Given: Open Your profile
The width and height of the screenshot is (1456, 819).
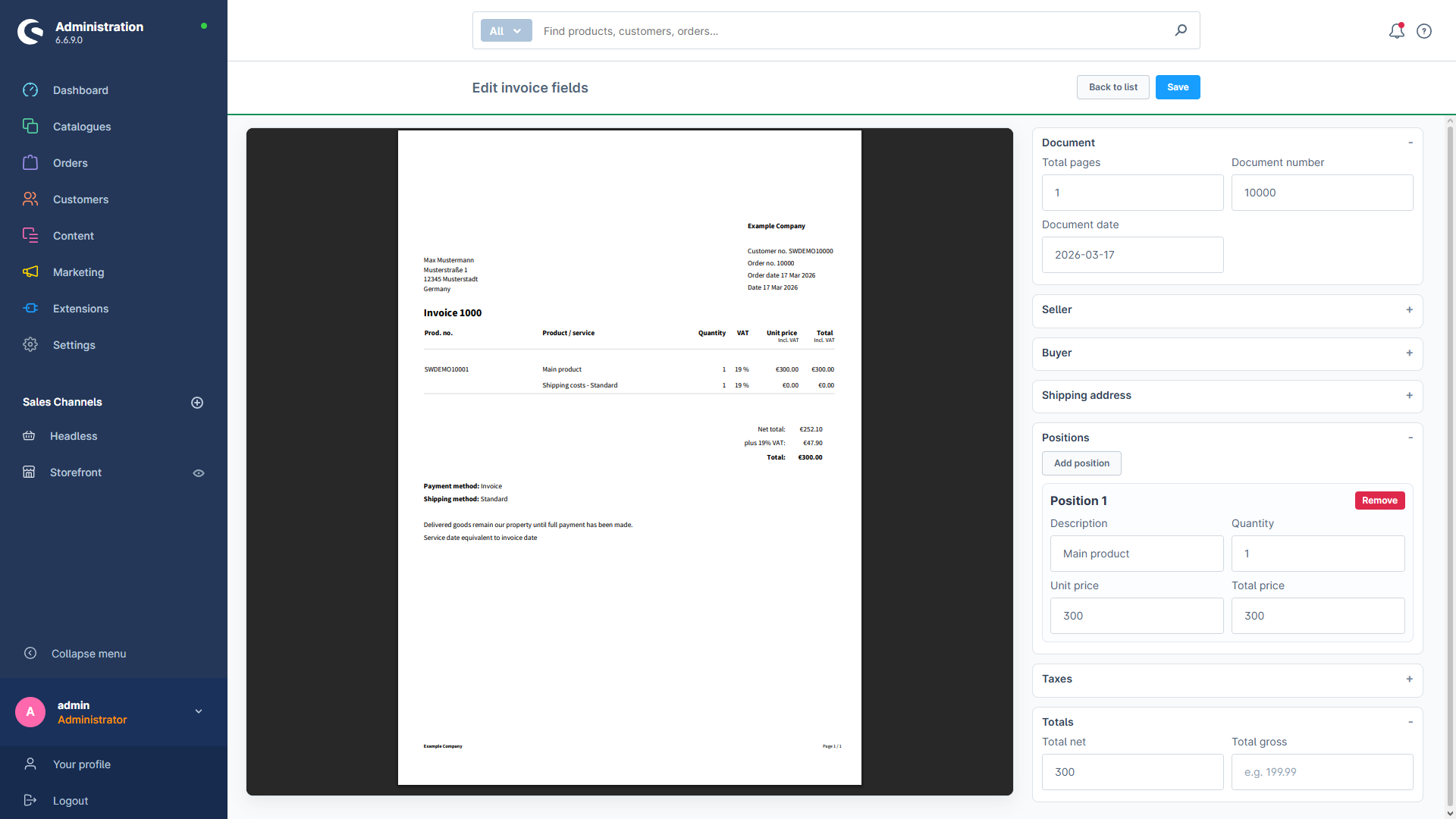Looking at the screenshot, I should (x=83, y=764).
